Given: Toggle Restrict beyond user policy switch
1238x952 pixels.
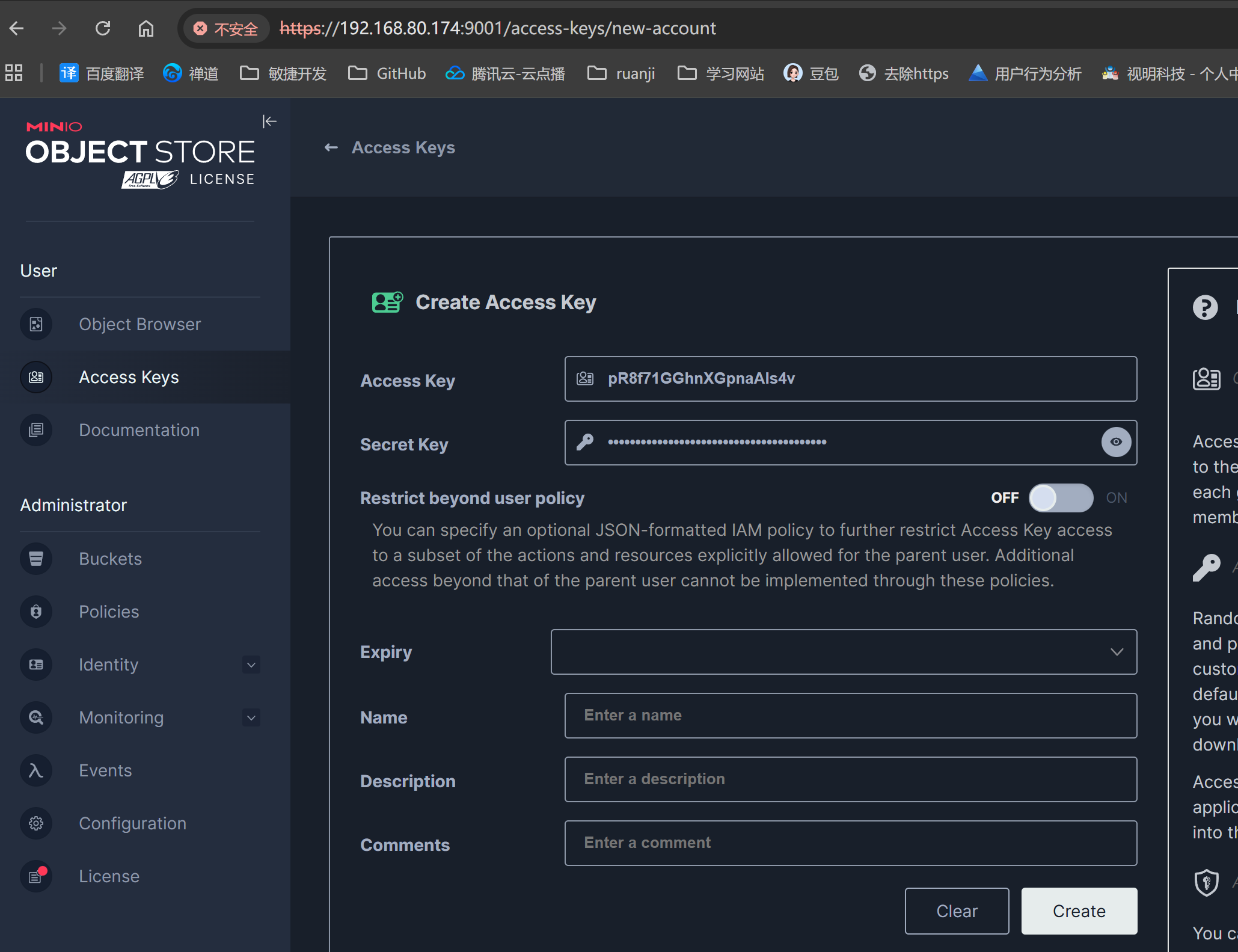Looking at the screenshot, I should 1061,498.
